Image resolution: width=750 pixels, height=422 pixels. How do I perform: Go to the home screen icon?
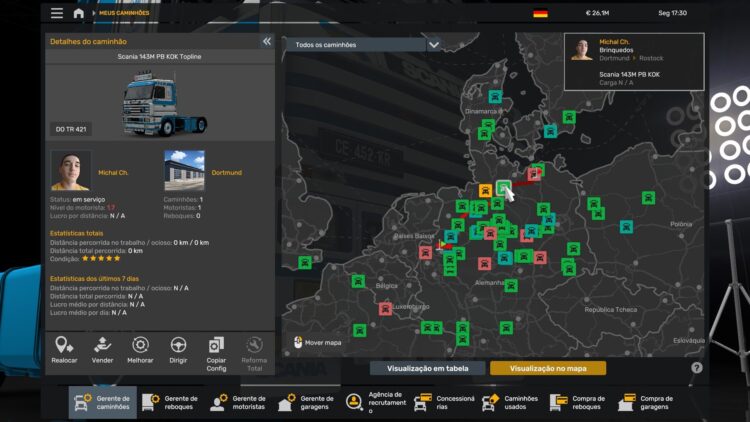[78, 13]
